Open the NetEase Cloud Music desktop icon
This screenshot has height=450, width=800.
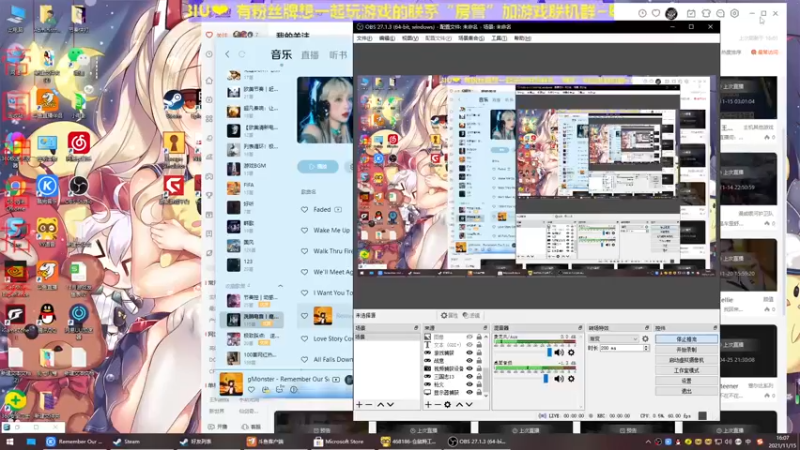[x=79, y=147]
